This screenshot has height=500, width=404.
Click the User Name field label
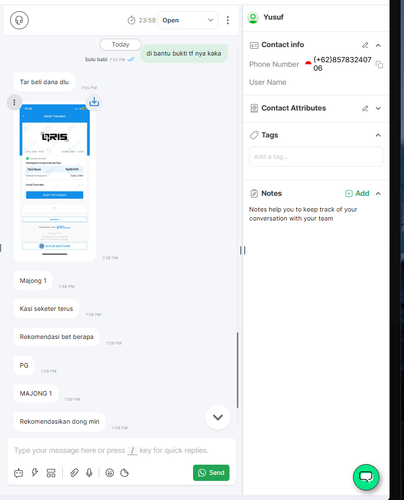pyautogui.click(x=268, y=82)
